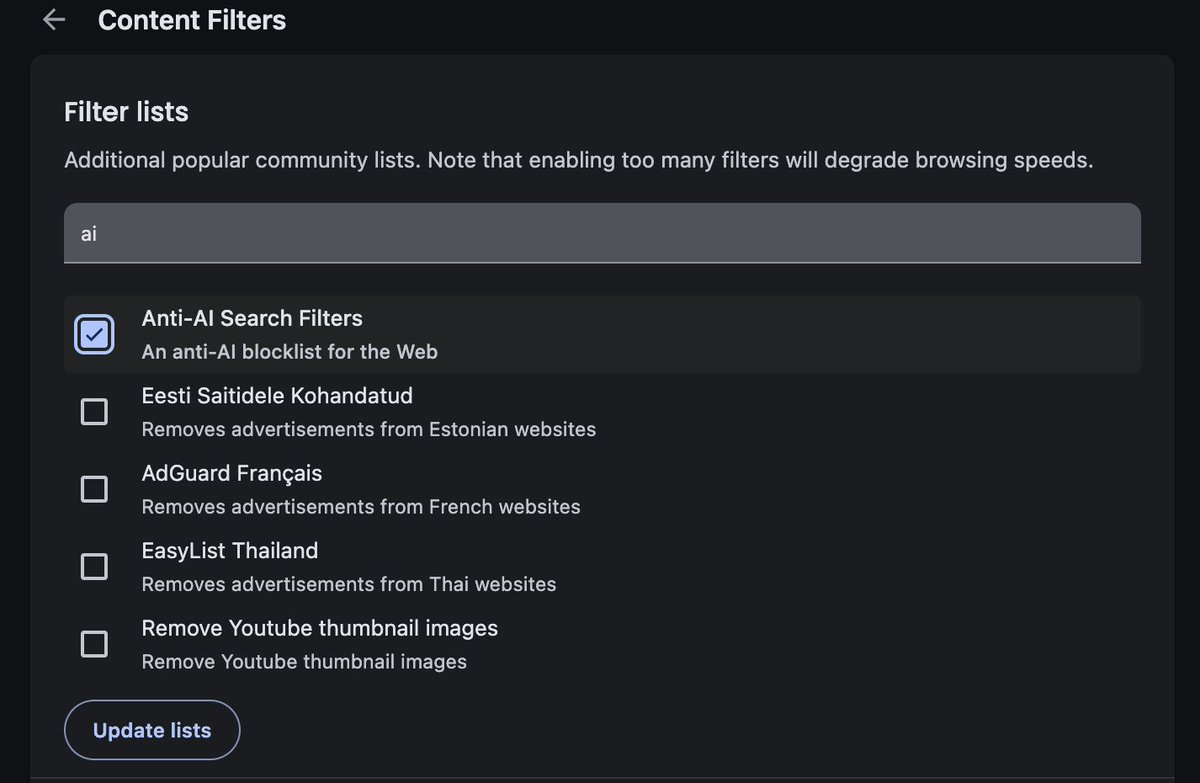1200x783 pixels.
Task: Click the Filter lists section heading
Action: [126, 112]
